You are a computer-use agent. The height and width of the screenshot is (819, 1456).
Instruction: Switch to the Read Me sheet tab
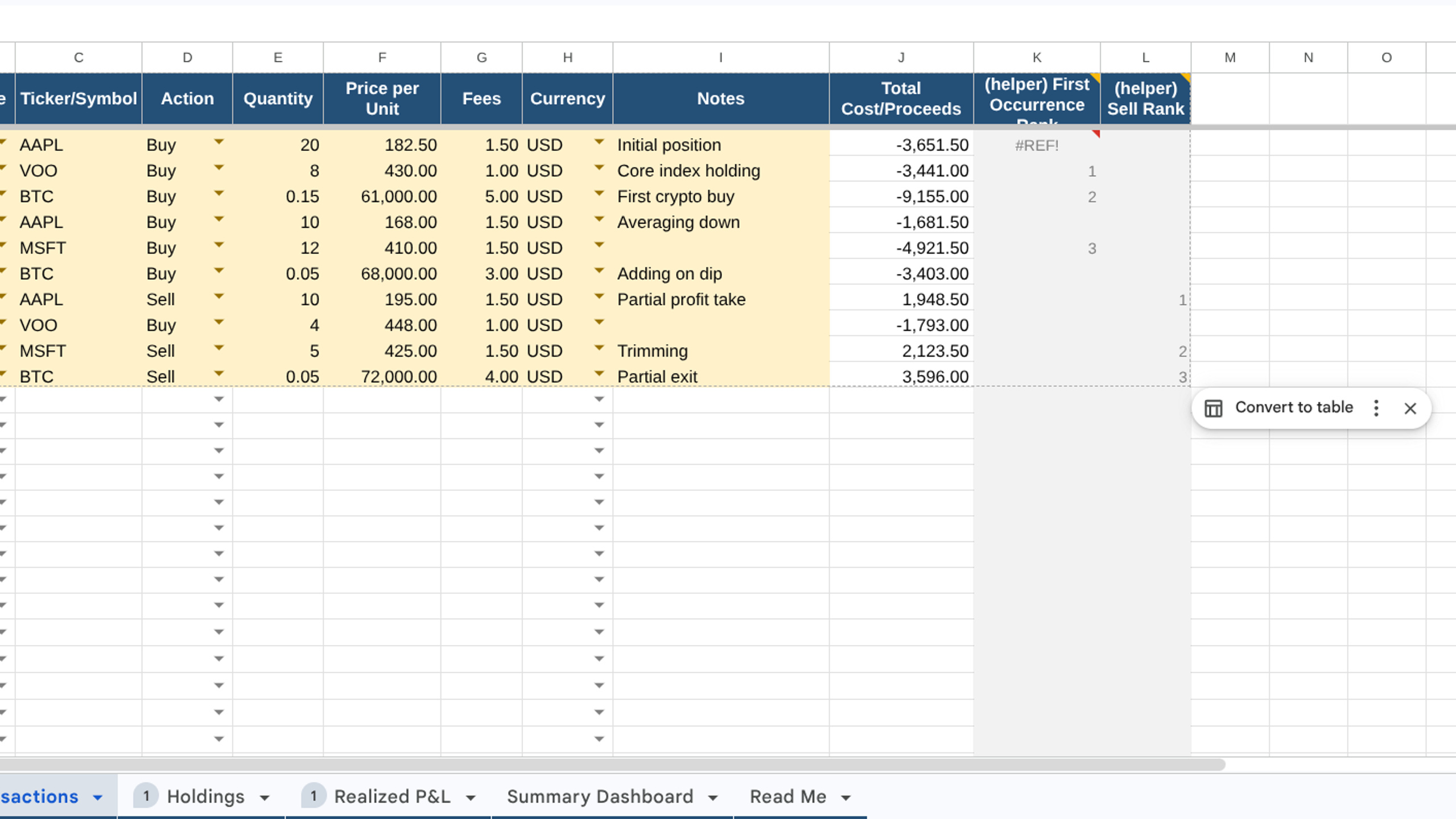tap(788, 796)
